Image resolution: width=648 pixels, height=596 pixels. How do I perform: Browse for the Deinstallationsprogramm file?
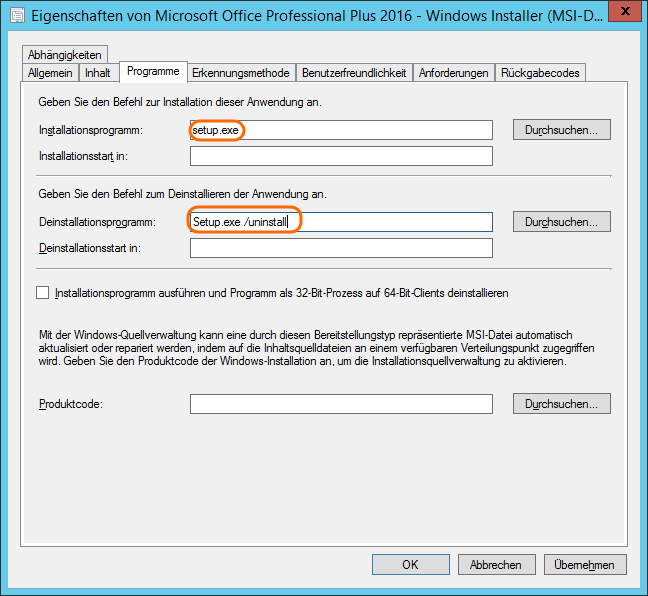click(x=561, y=222)
